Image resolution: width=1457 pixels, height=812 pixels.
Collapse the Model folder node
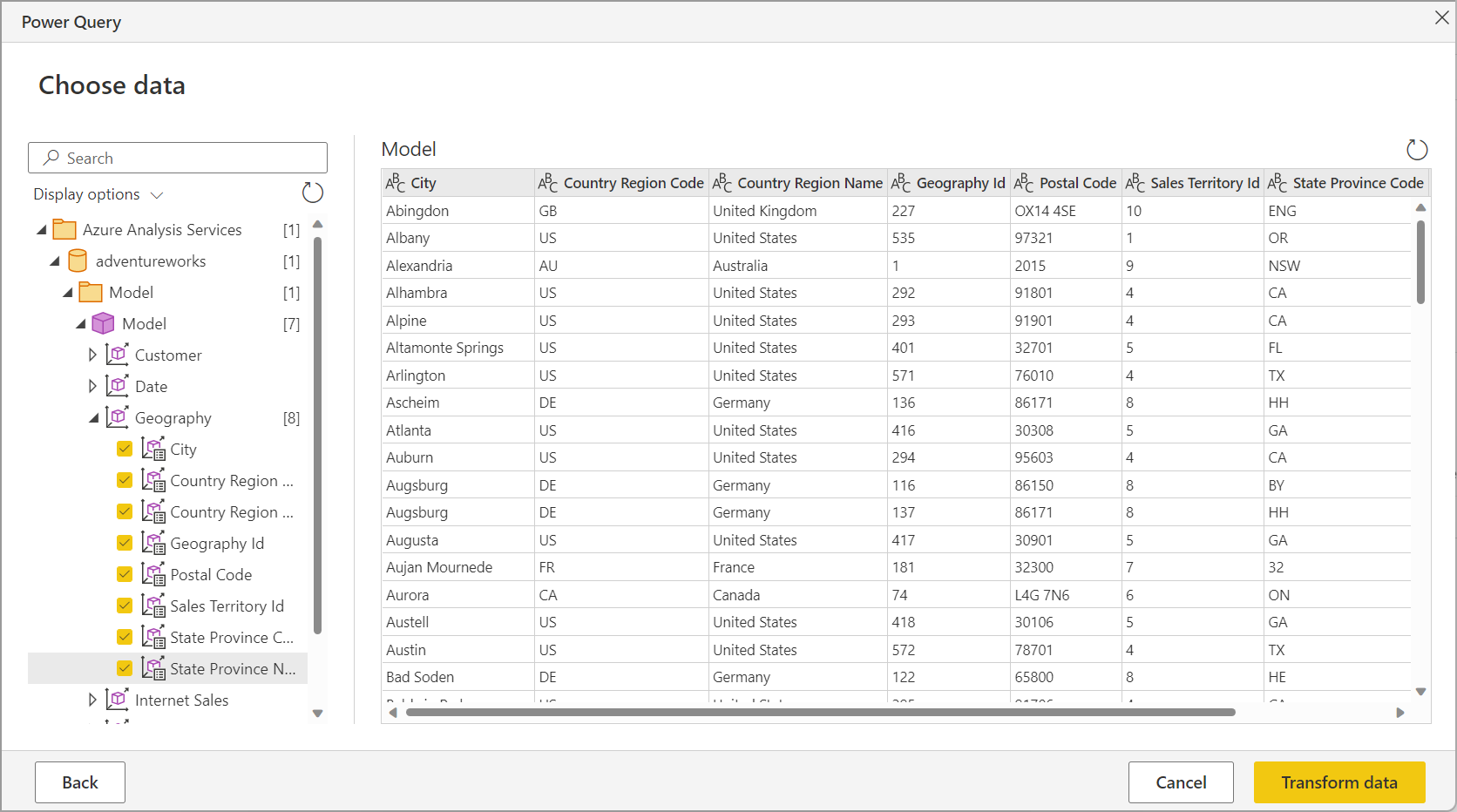pos(67,293)
